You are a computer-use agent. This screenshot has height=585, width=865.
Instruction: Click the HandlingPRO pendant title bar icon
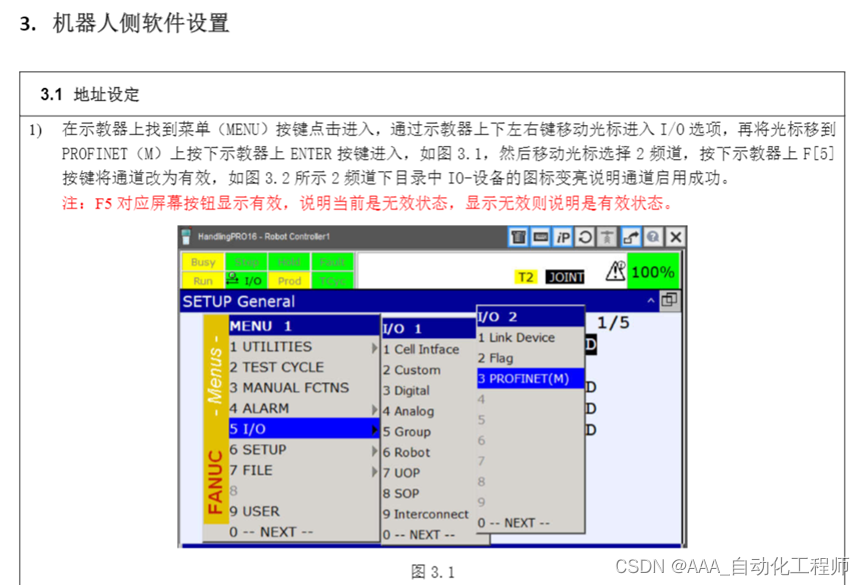coord(186,236)
